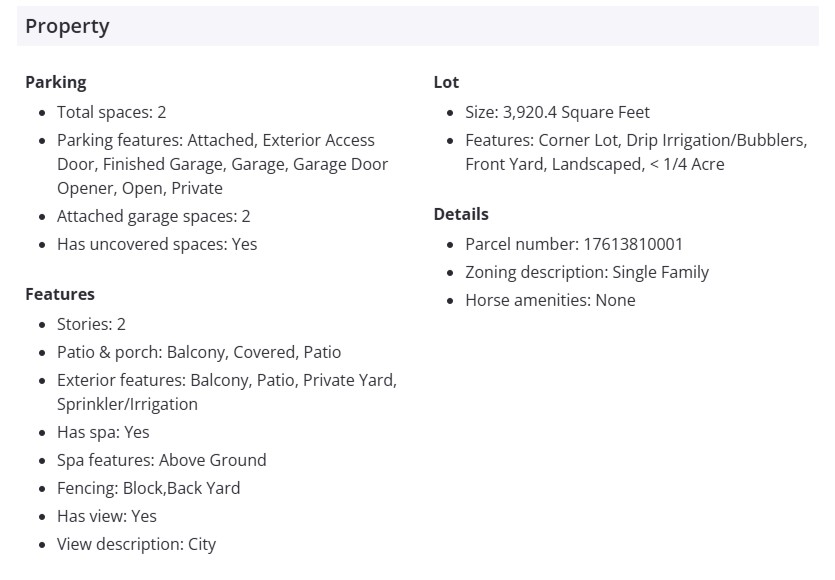Click the lot Size 3,920.4 Square Feet
The width and height of the screenshot is (835, 580).
(557, 112)
